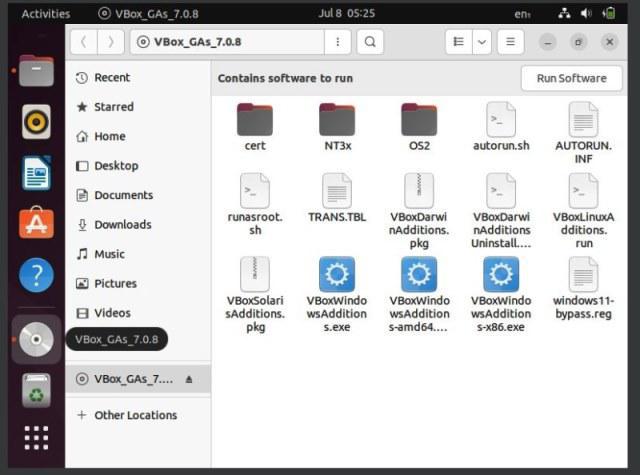The height and width of the screenshot is (475, 640).
Task: Open the en keyboard layout indicator
Action: point(522,14)
